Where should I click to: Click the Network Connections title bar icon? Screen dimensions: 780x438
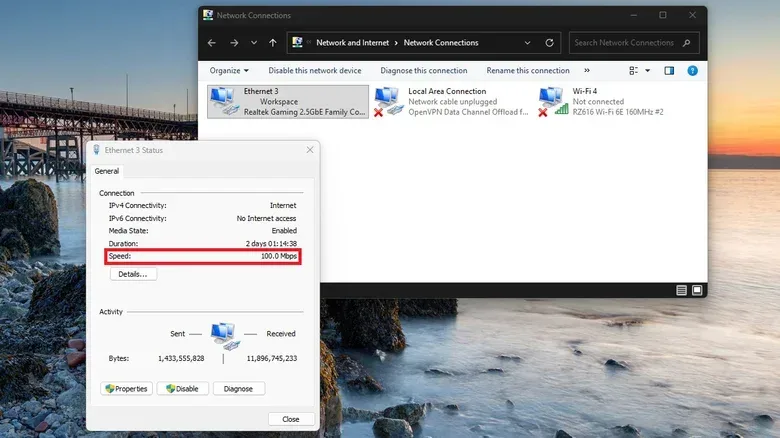208,15
